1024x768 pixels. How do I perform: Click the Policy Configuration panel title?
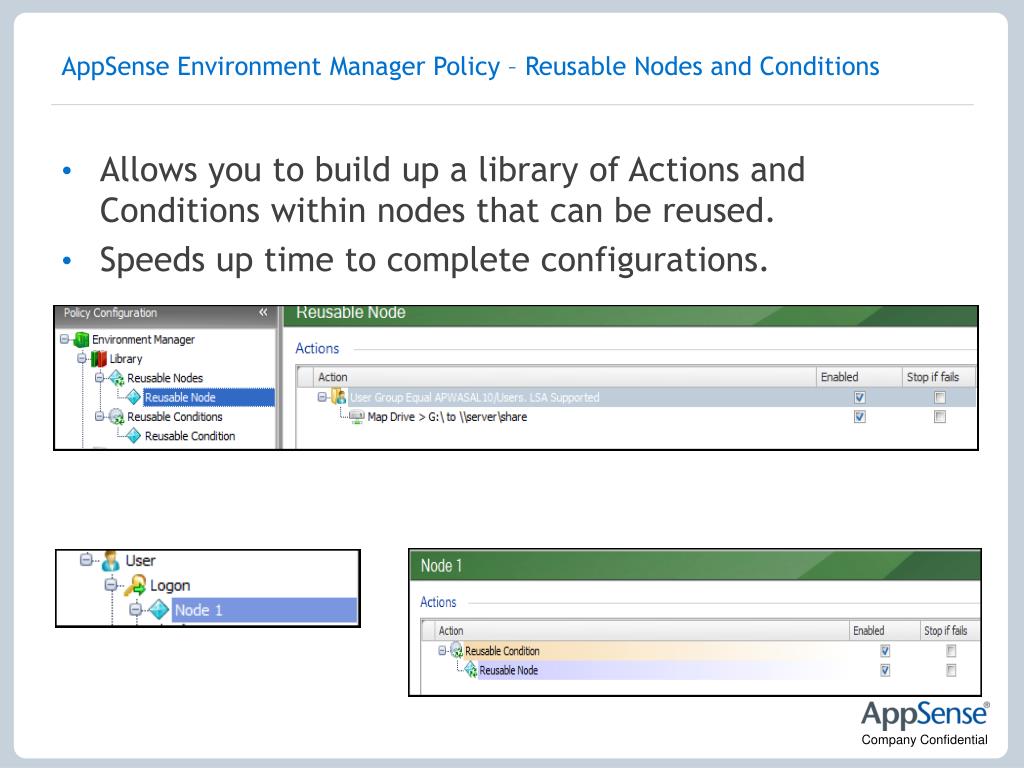(110, 313)
